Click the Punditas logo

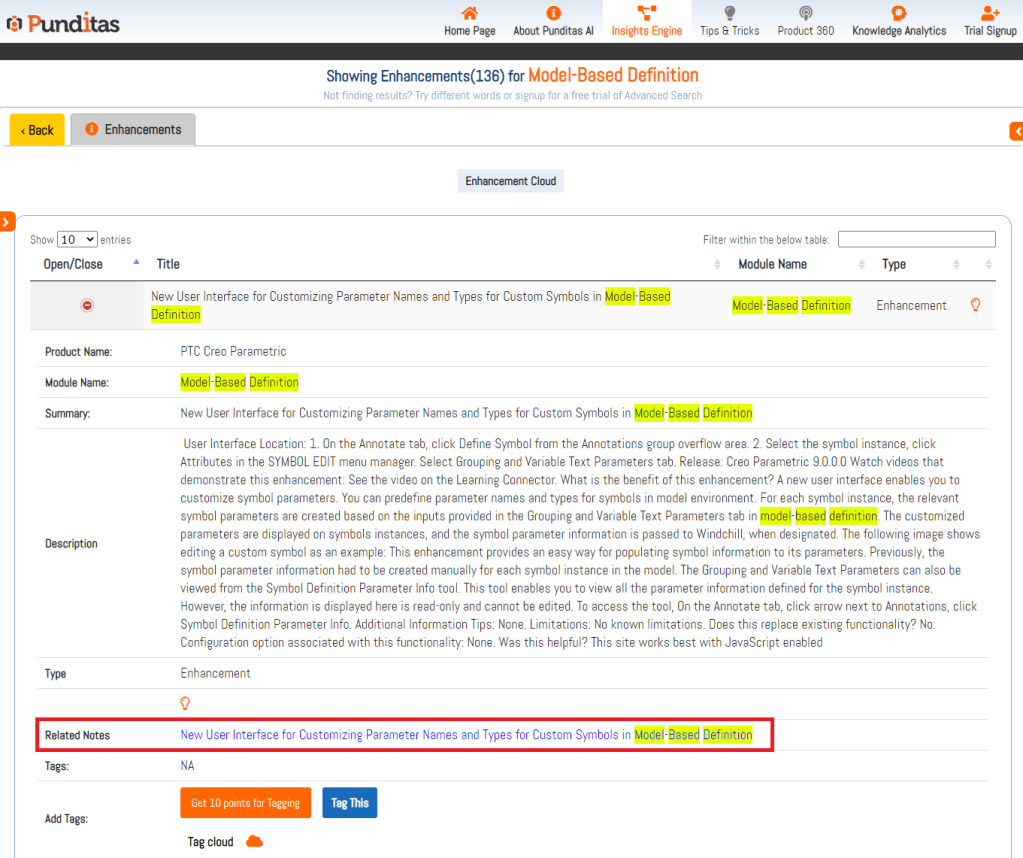pyautogui.click(x=63, y=22)
